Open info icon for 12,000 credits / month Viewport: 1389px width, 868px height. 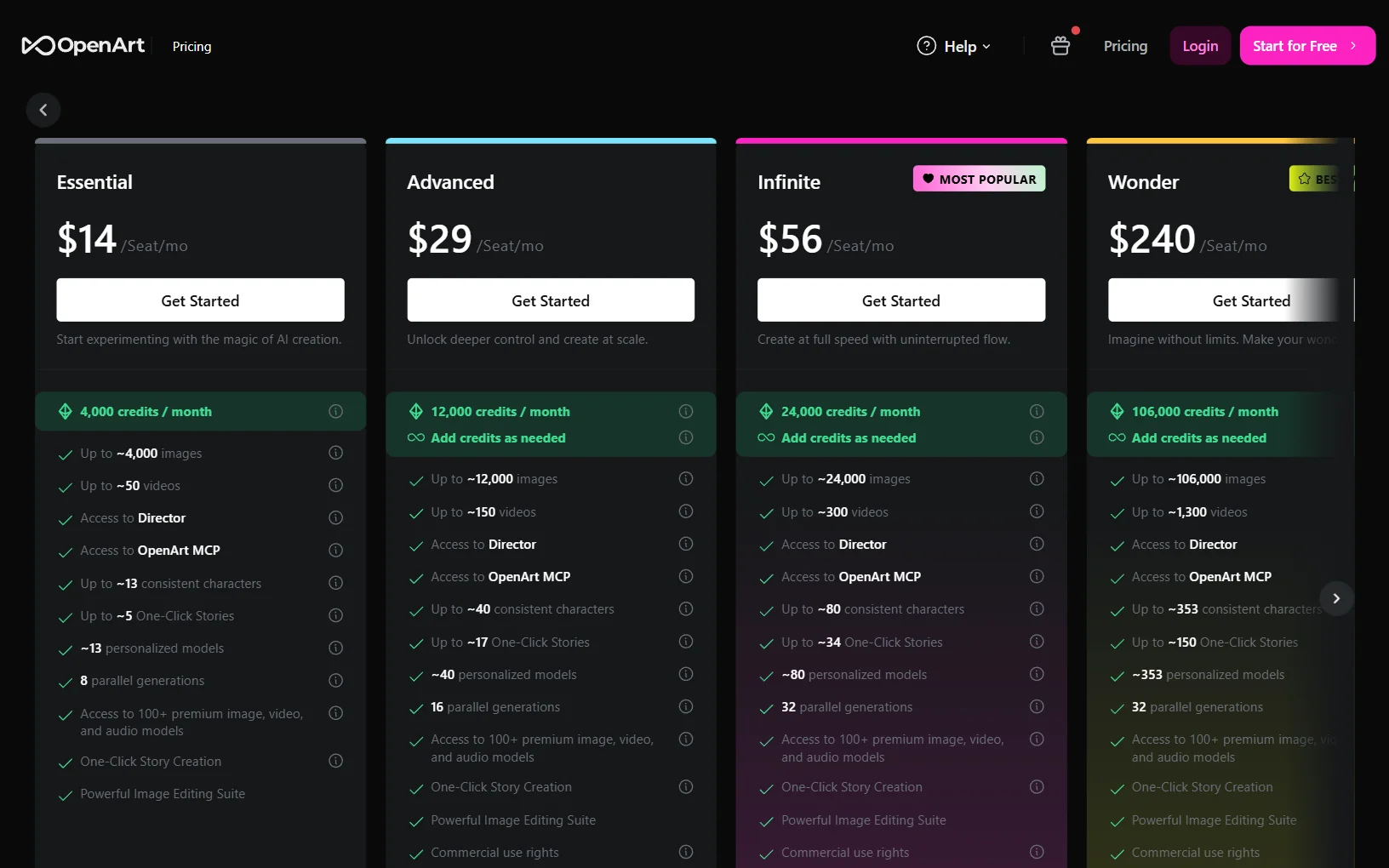click(x=686, y=412)
